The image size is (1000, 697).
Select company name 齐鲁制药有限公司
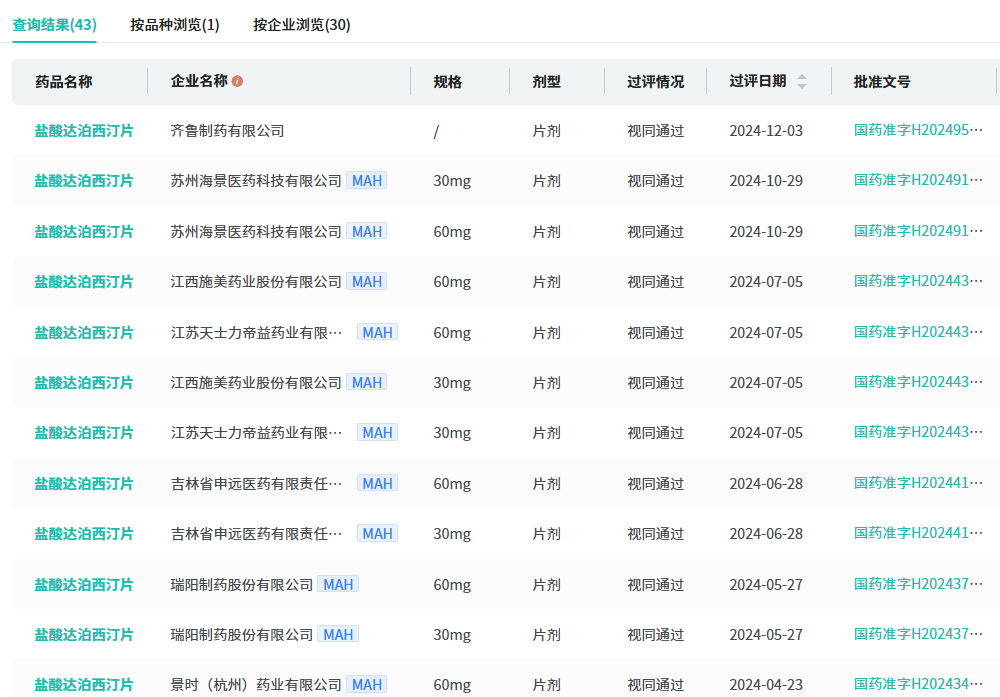point(228,131)
